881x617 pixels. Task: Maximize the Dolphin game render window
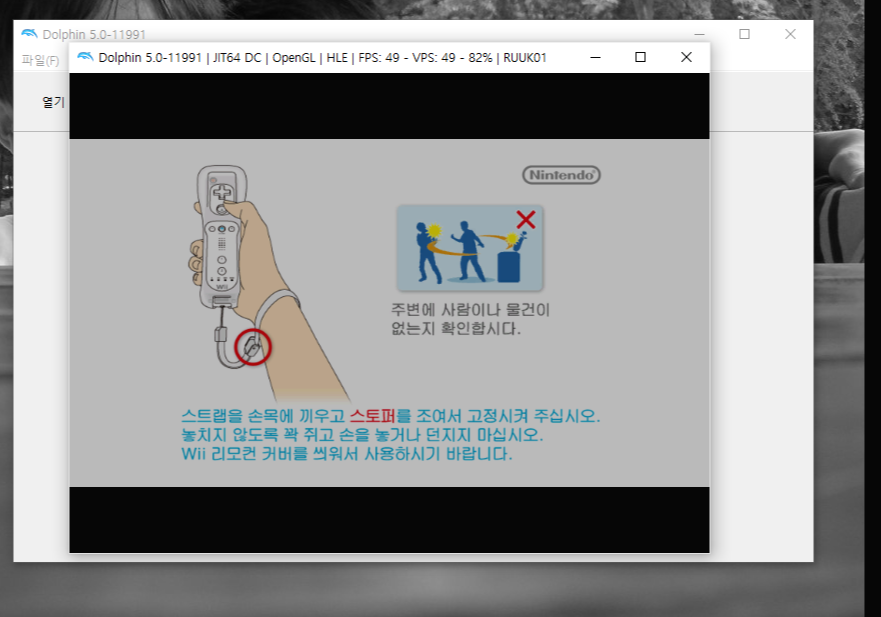tap(640, 57)
